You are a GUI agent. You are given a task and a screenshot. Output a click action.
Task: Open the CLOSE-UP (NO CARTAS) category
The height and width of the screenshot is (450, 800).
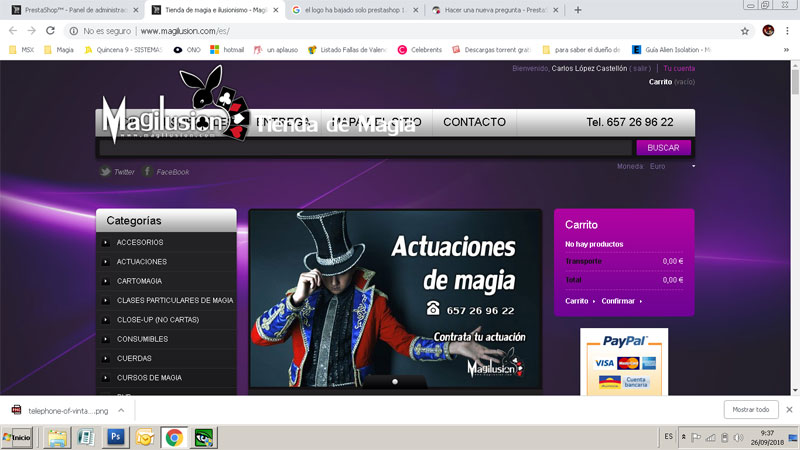pyautogui.click(x=158, y=320)
